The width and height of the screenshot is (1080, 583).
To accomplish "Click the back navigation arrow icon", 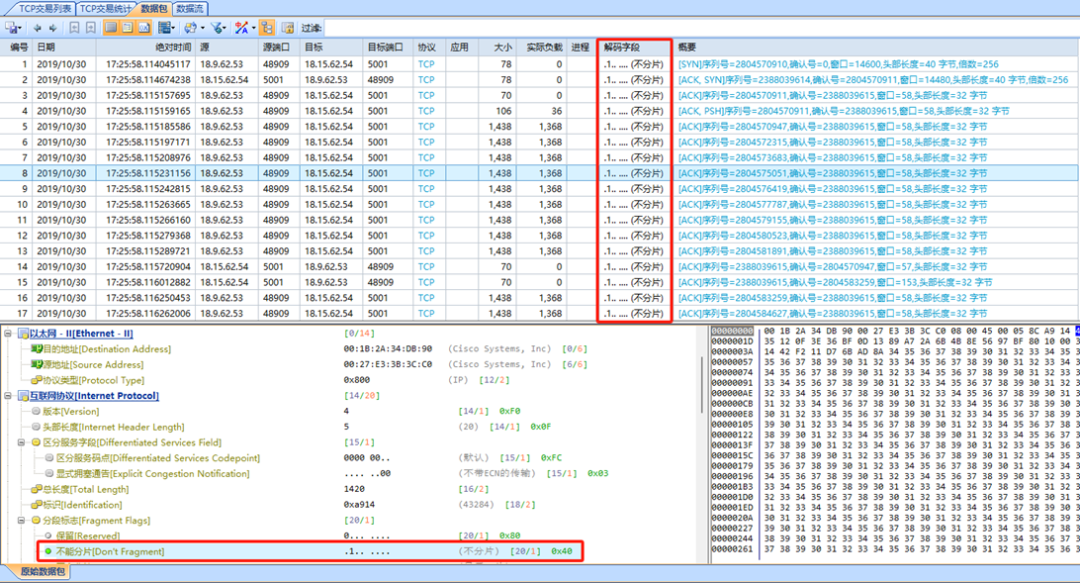I will [x=37, y=28].
